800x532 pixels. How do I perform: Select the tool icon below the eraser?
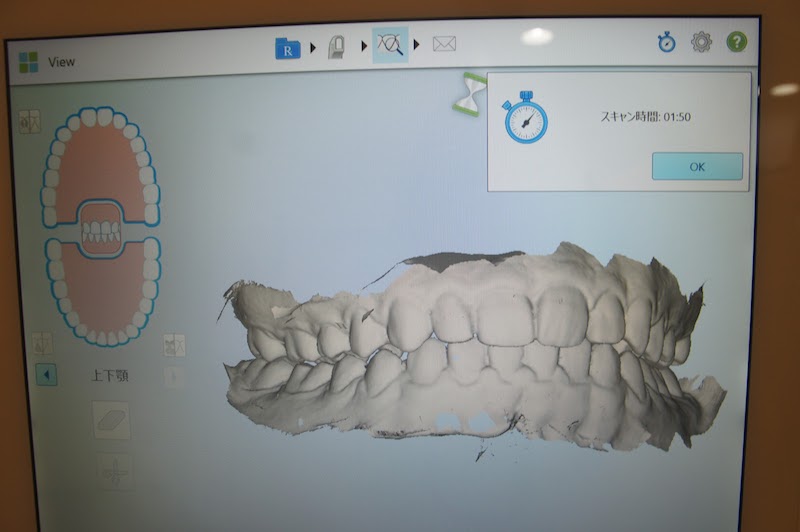[x=114, y=472]
